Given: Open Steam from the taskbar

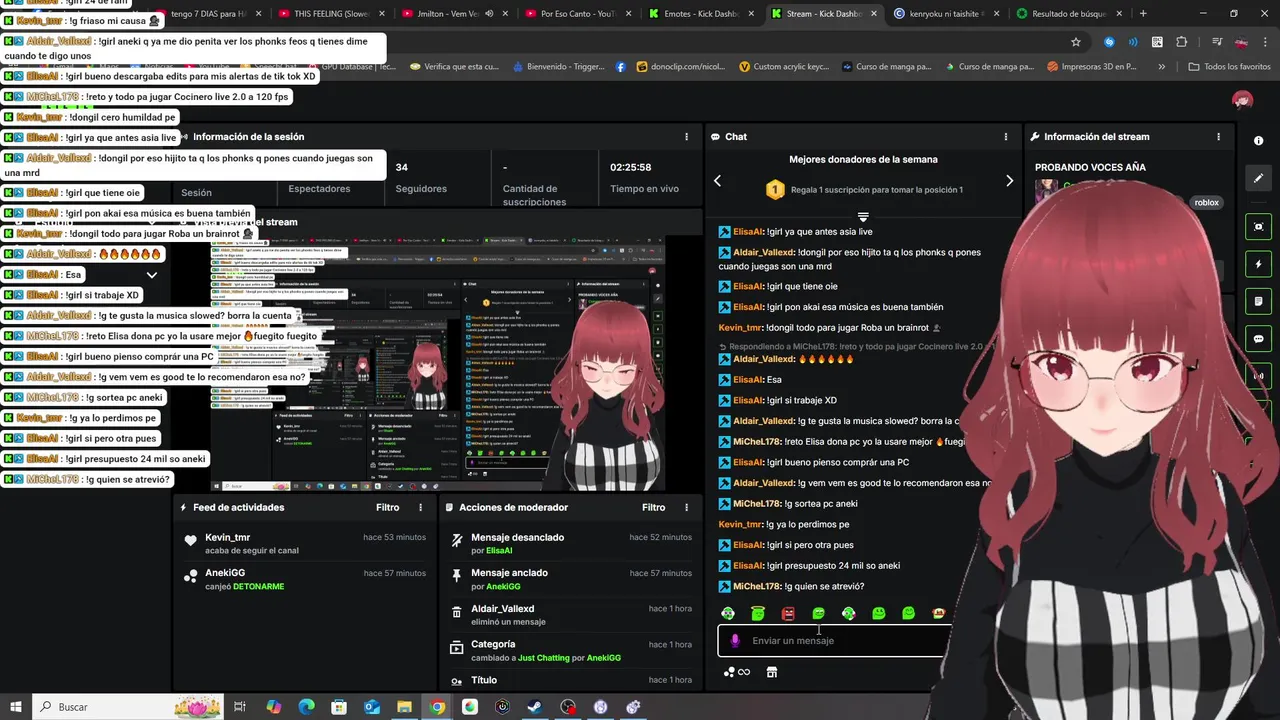Looking at the screenshot, I should [535, 707].
